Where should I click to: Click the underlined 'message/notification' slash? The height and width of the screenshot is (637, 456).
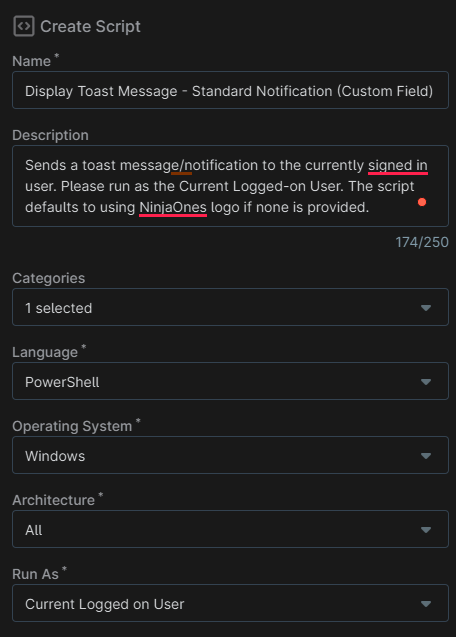[x=181, y=166]
